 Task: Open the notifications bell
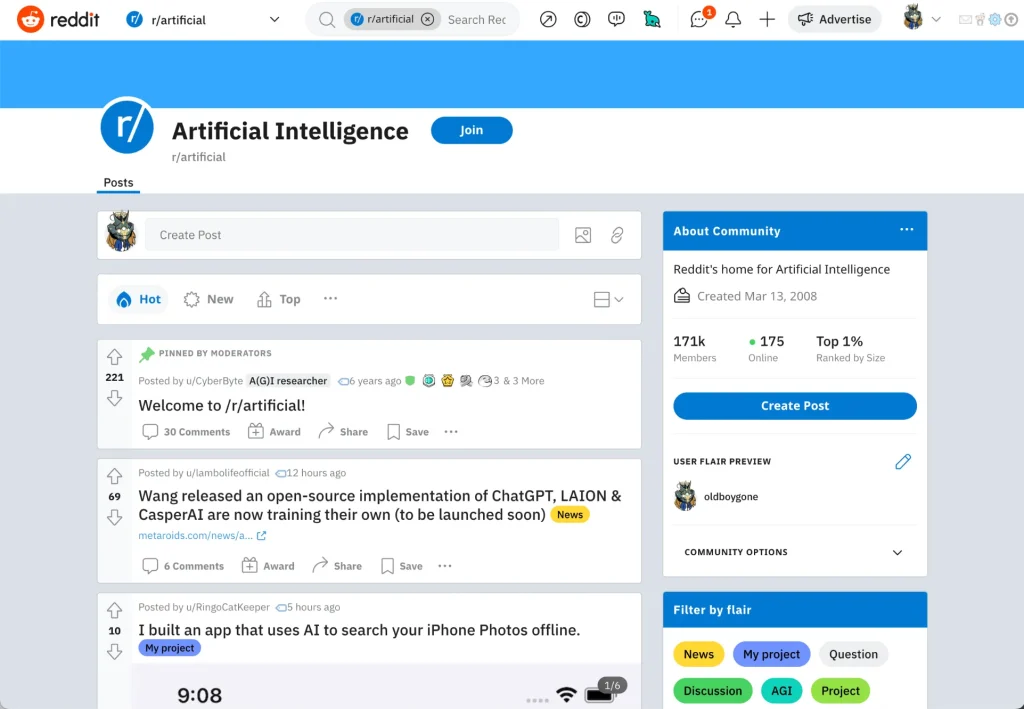click(x=733, y=20)
